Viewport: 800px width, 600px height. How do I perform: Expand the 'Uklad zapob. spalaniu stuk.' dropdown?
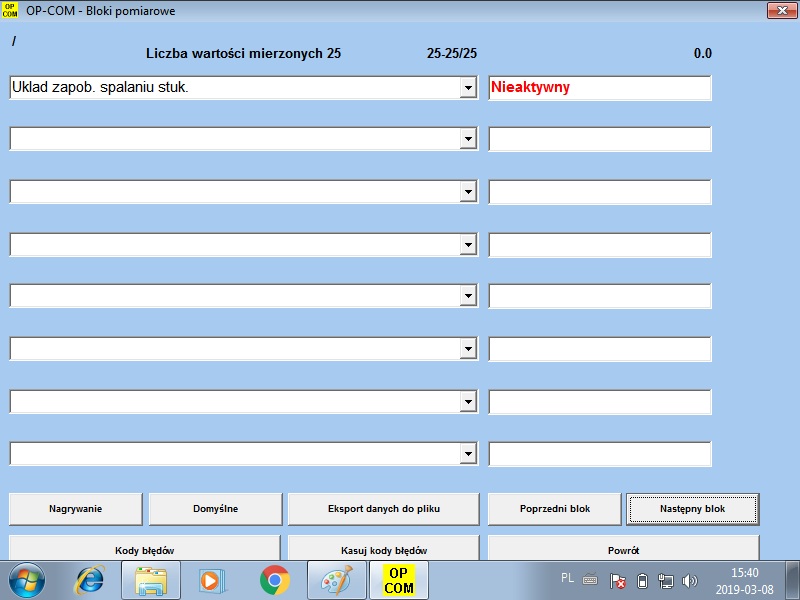(467, 88)
